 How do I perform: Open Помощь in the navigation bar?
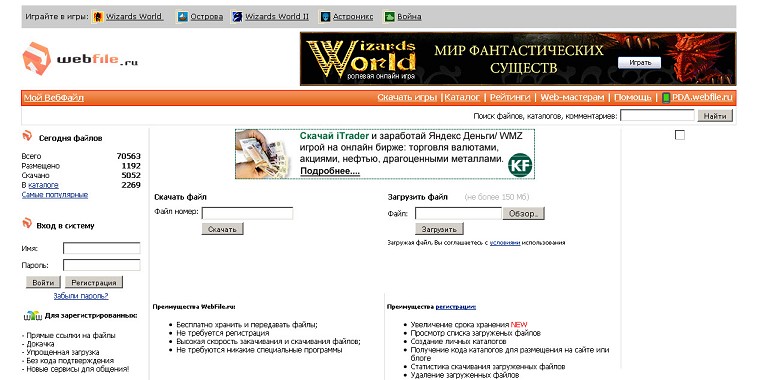(x=633, y=97)
